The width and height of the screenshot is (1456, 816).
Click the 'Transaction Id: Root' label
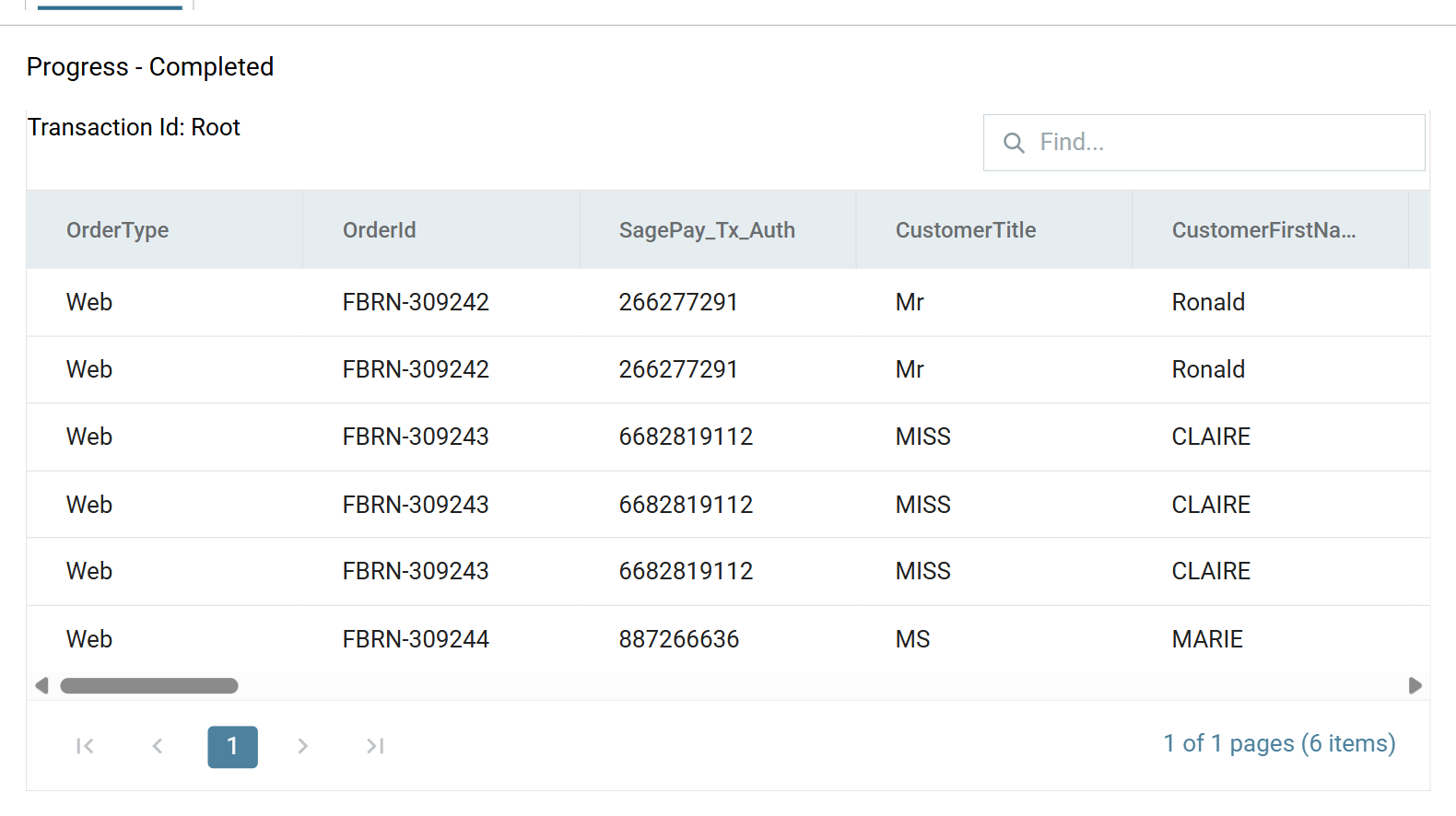pyautogui.click(x=134, y=127)
